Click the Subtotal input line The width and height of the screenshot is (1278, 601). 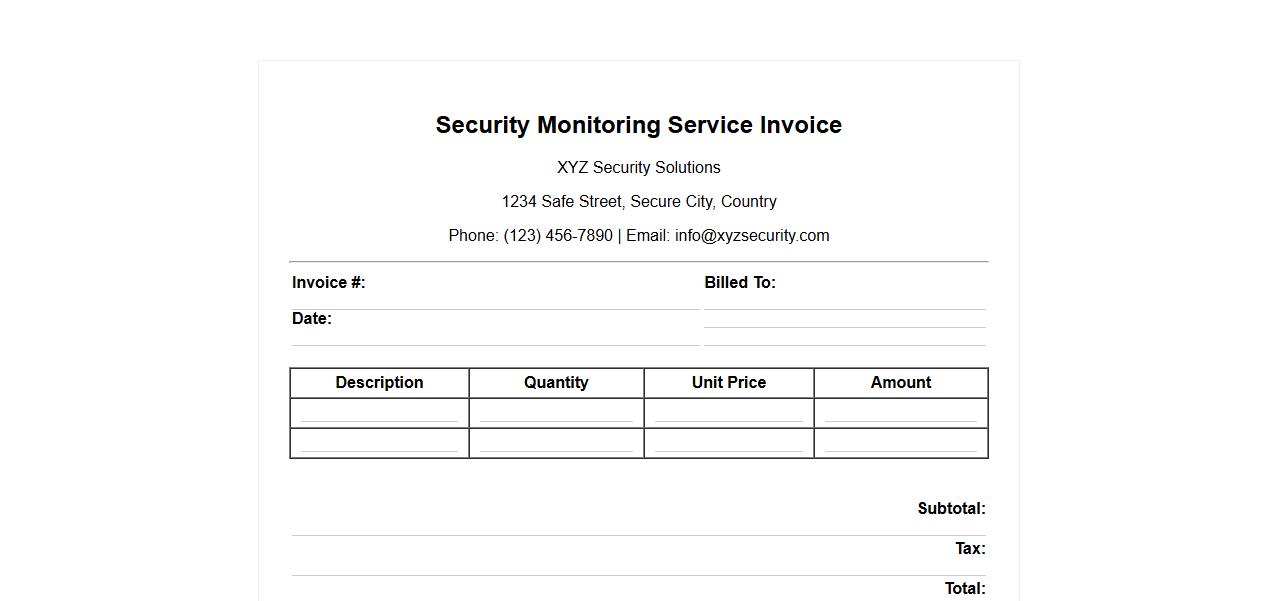[x=638, y=526]
